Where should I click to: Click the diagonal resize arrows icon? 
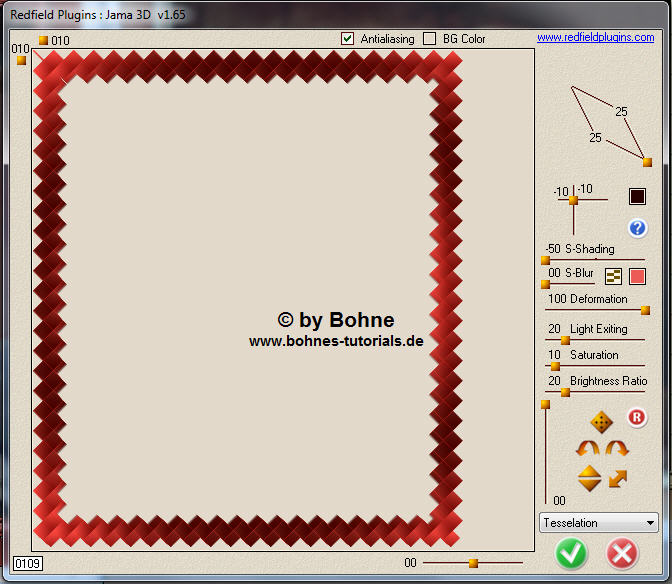tap(618, 478)
